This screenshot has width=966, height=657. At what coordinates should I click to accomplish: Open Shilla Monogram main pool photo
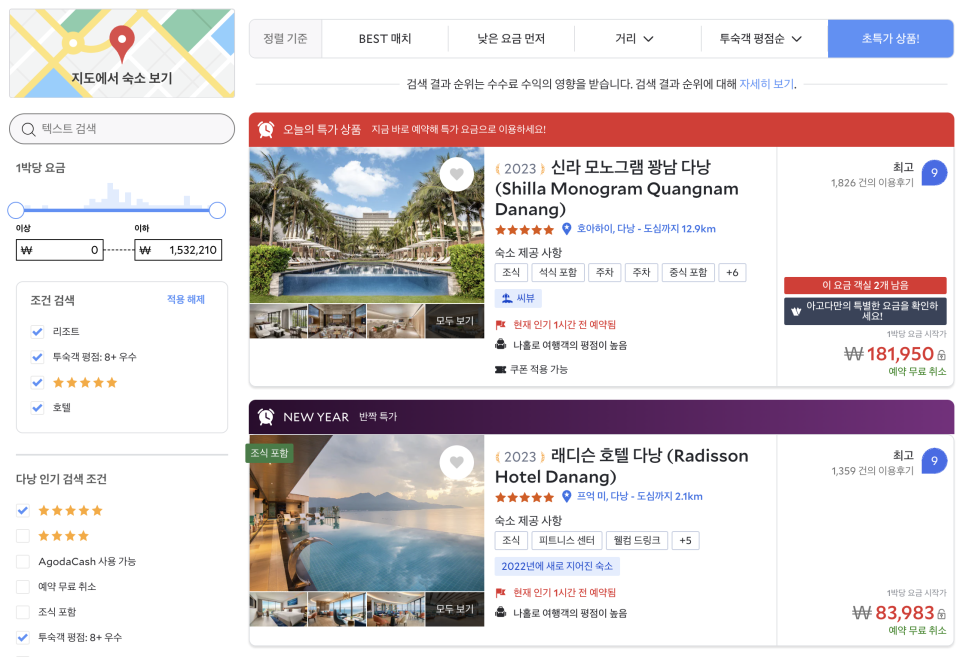pos(367,225)
